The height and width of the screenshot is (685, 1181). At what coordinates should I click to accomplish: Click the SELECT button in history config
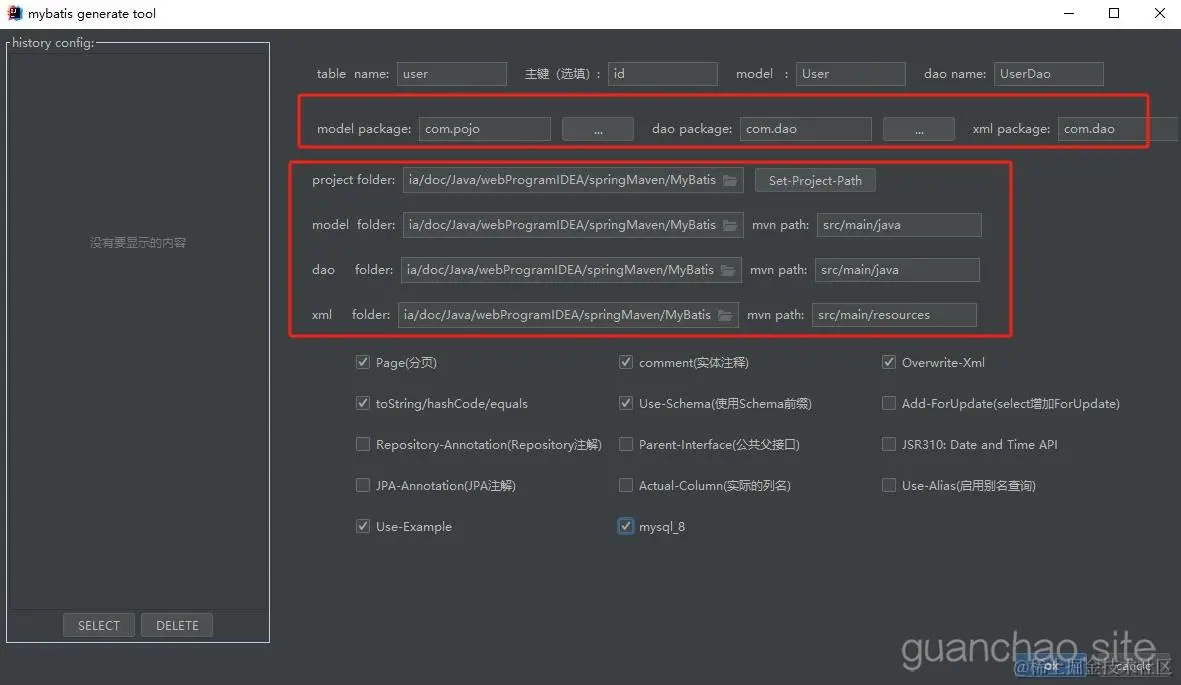[99, 625]
